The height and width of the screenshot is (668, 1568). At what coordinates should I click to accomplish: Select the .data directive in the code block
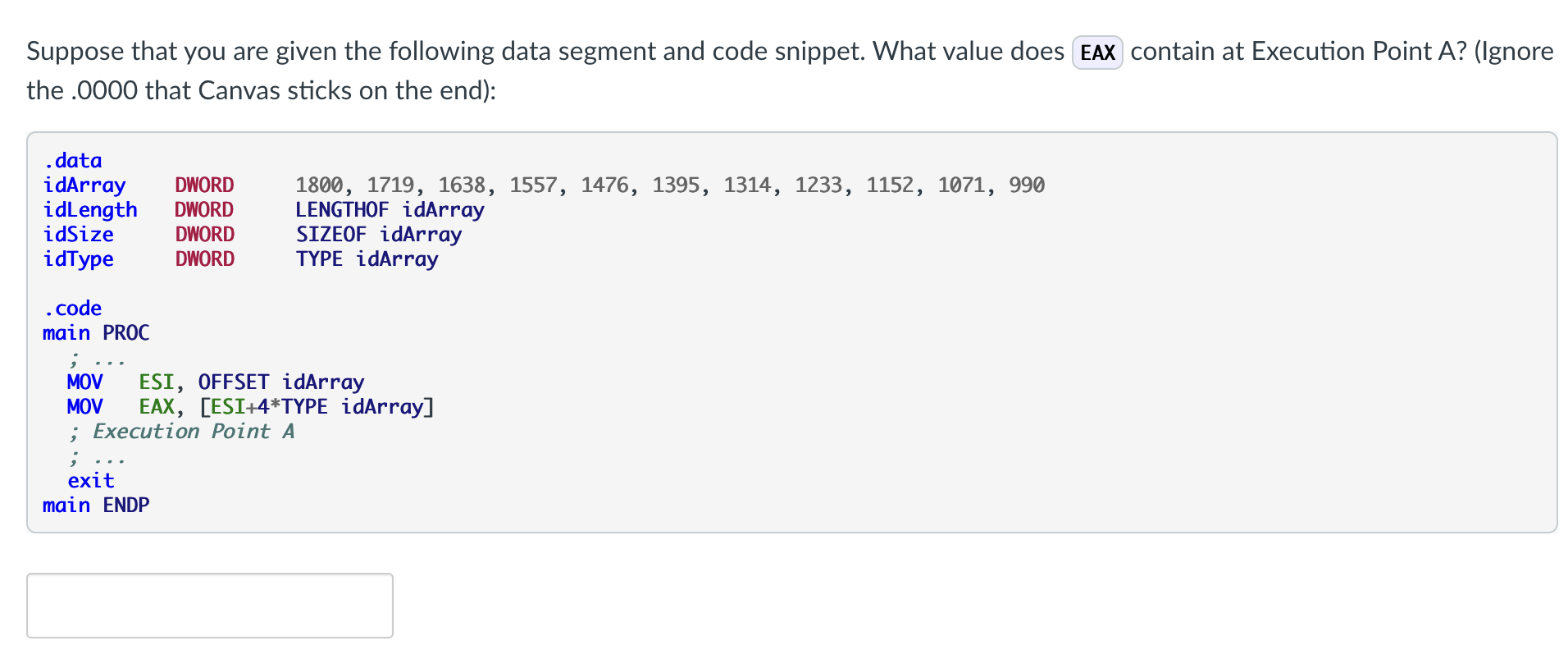click(x=74, y=160)
